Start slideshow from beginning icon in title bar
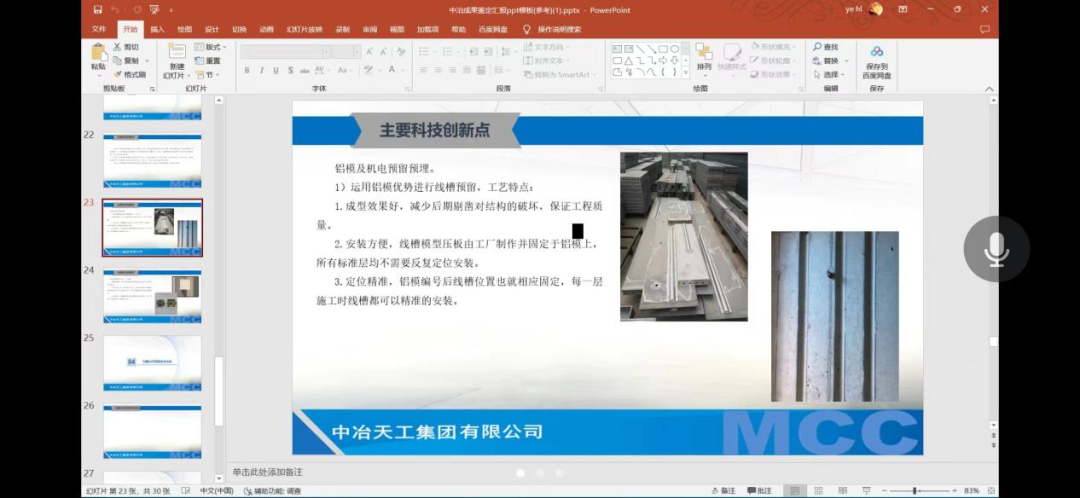 pos(154,10)
